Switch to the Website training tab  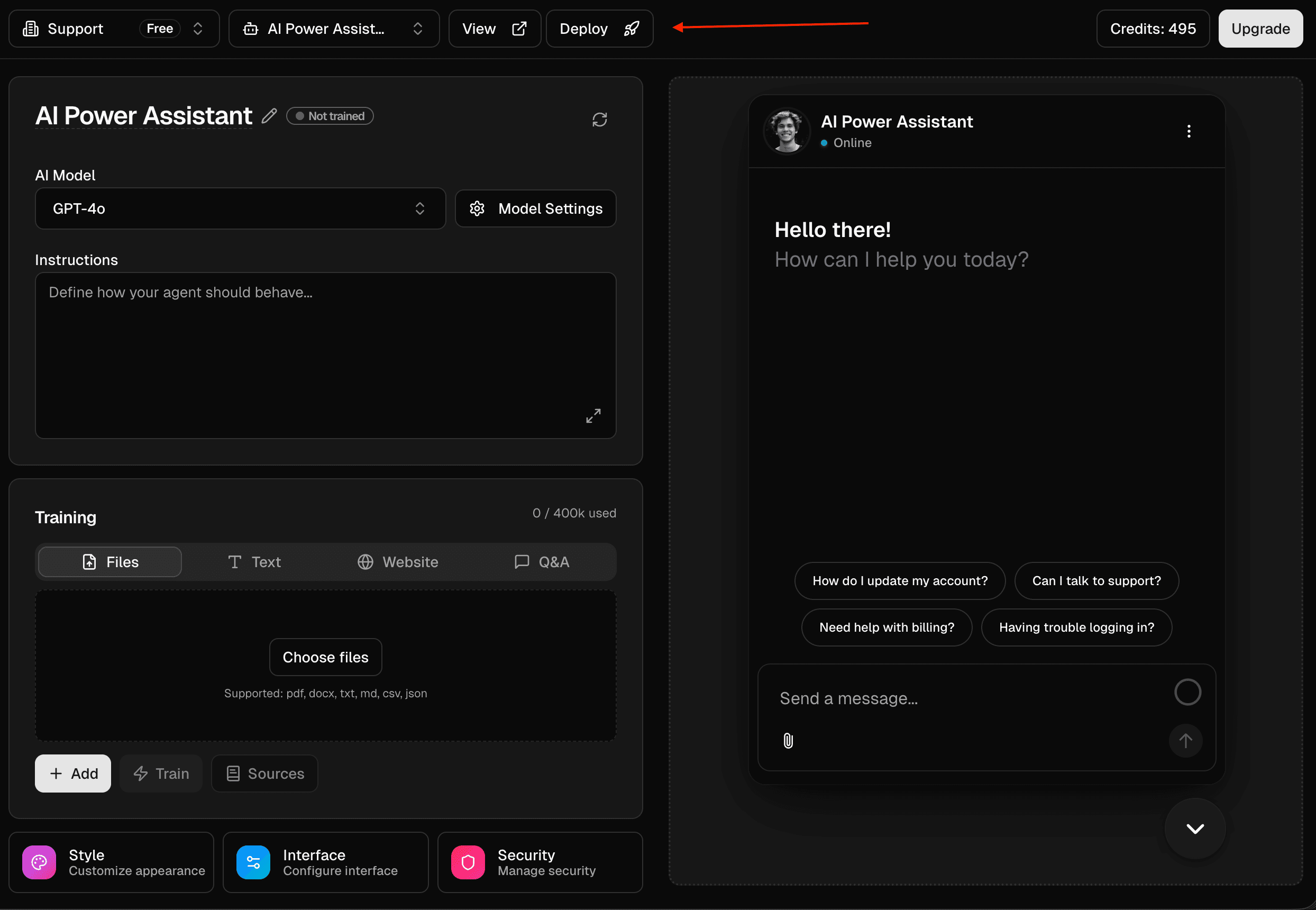click(x=398, y=562)
